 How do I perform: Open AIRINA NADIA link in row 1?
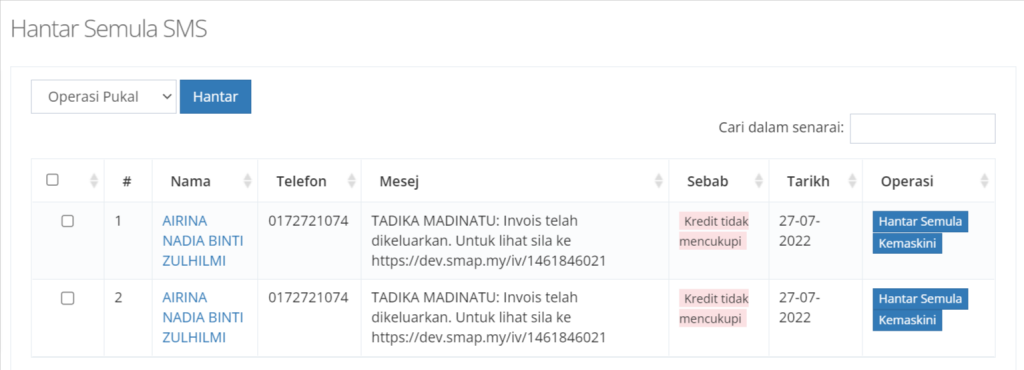(202, 241)
